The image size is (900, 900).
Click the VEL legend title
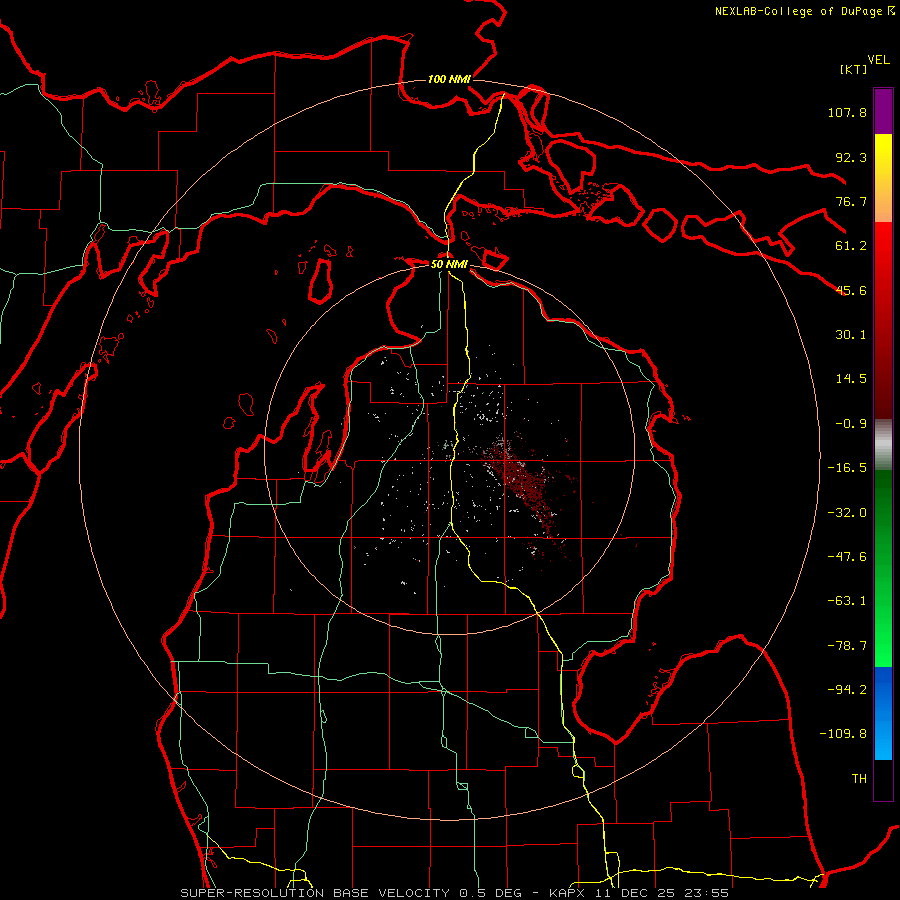pyautogui.click(x=878, y=60)
